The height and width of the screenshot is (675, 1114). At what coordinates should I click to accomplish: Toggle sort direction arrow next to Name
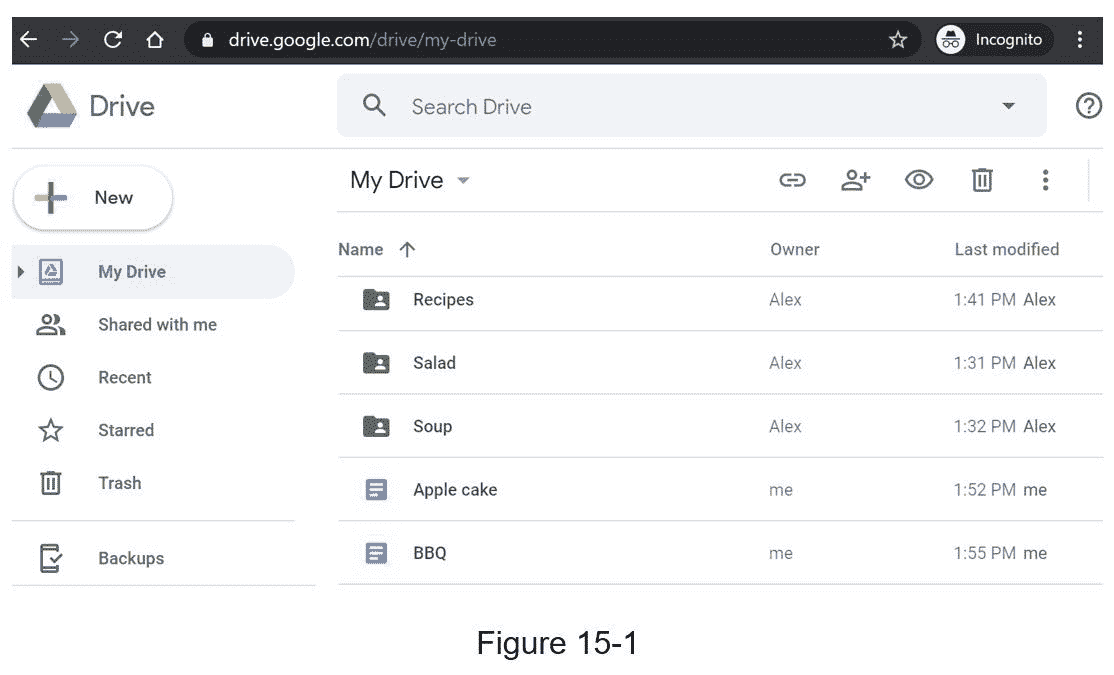tap(407, 250)
